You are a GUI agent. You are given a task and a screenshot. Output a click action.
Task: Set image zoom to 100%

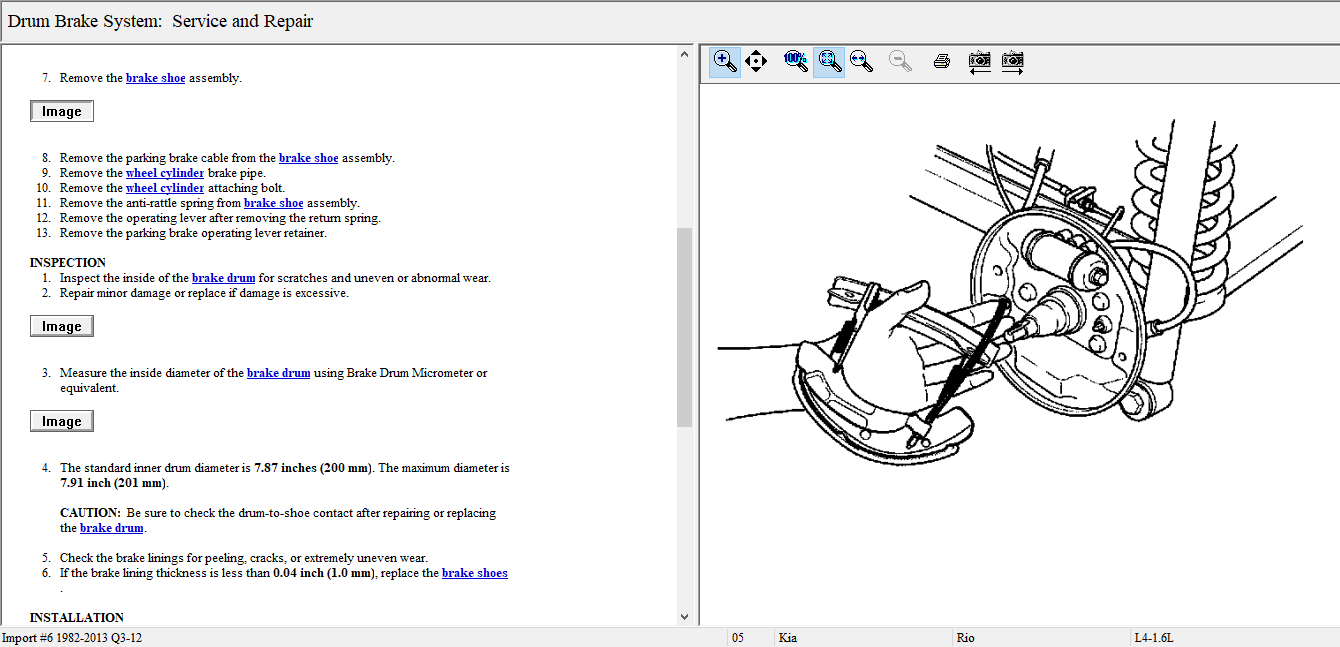795,61
